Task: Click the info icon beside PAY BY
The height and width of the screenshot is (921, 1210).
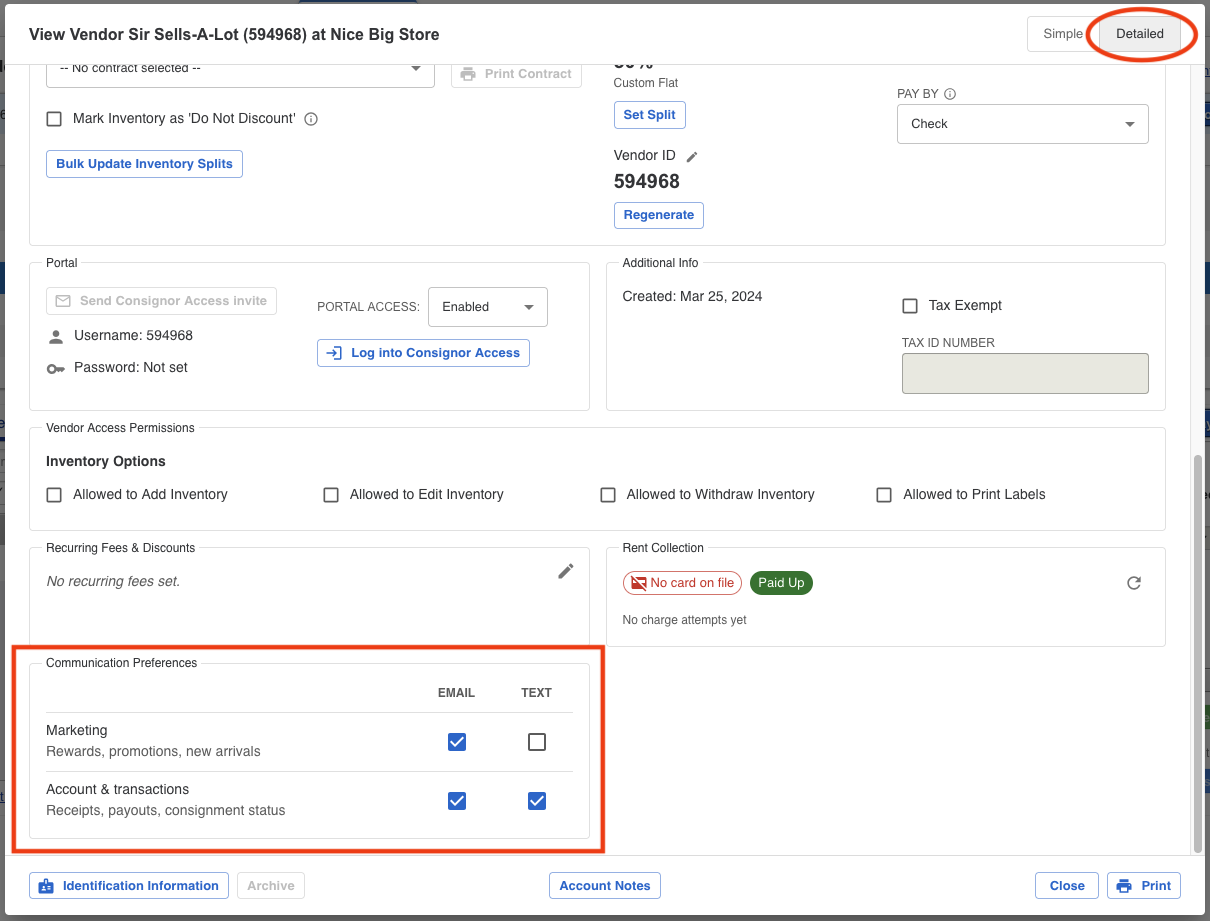Action: click(950, 94)
